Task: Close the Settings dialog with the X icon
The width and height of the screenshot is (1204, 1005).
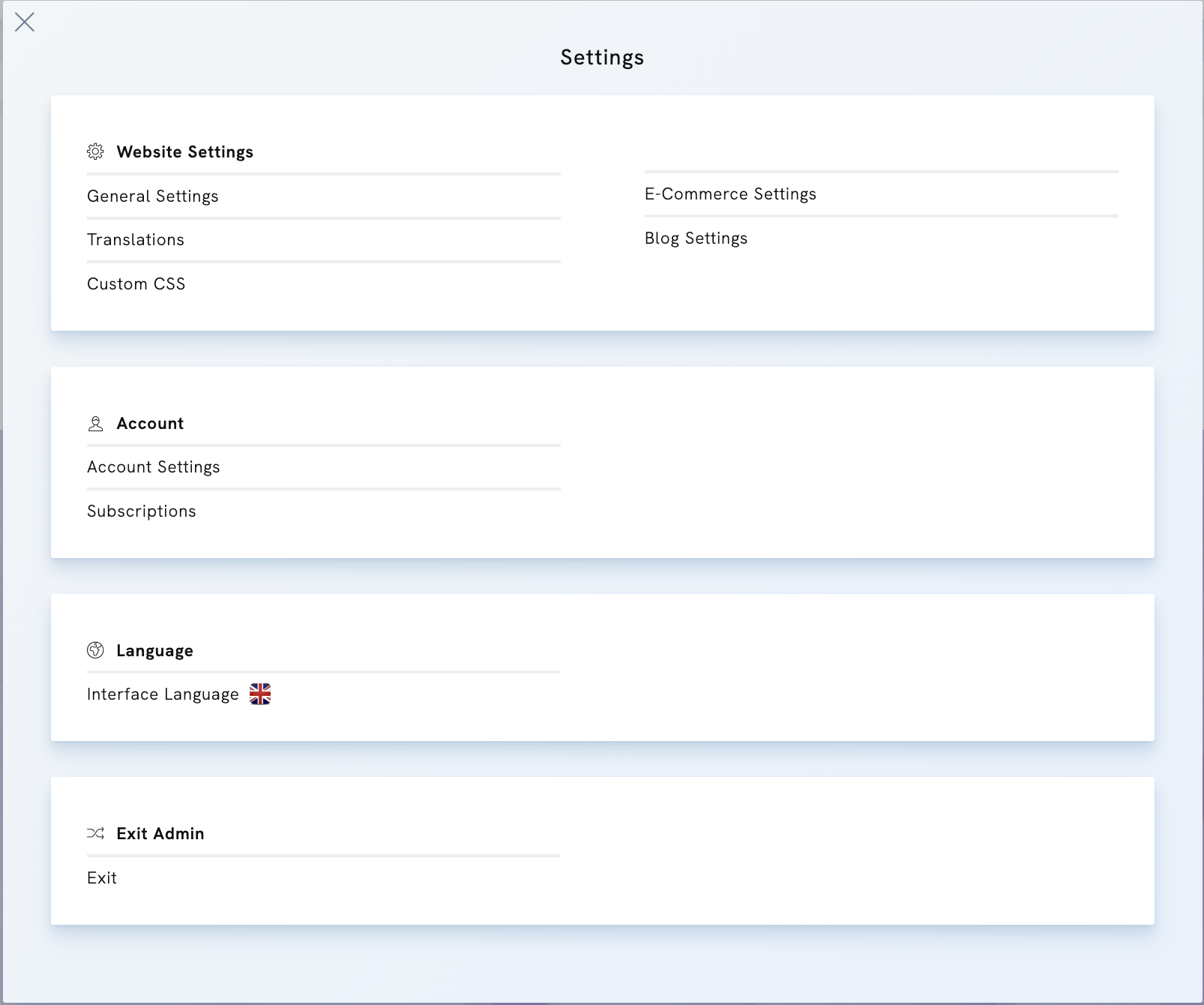Action: [25, 22]
